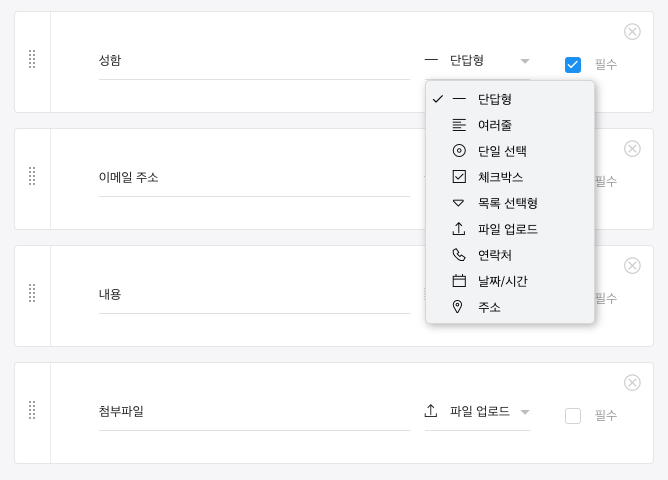Choose 여러줄 from the type menu
Viewport: 668px width, 480px height.
coord(495,125)
